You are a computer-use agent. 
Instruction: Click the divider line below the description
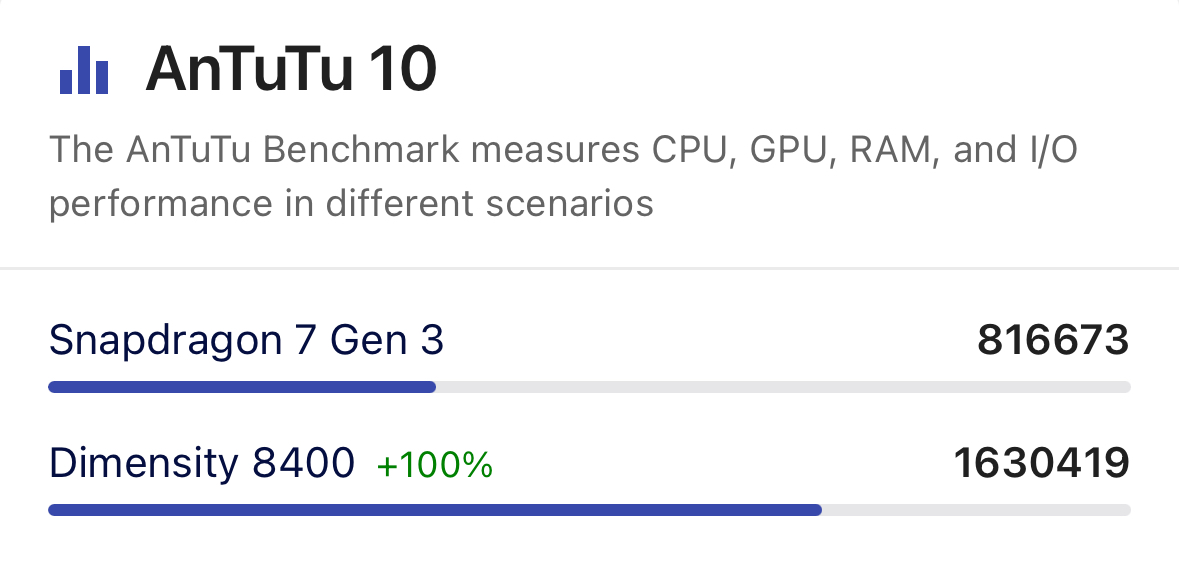point(589,268)
